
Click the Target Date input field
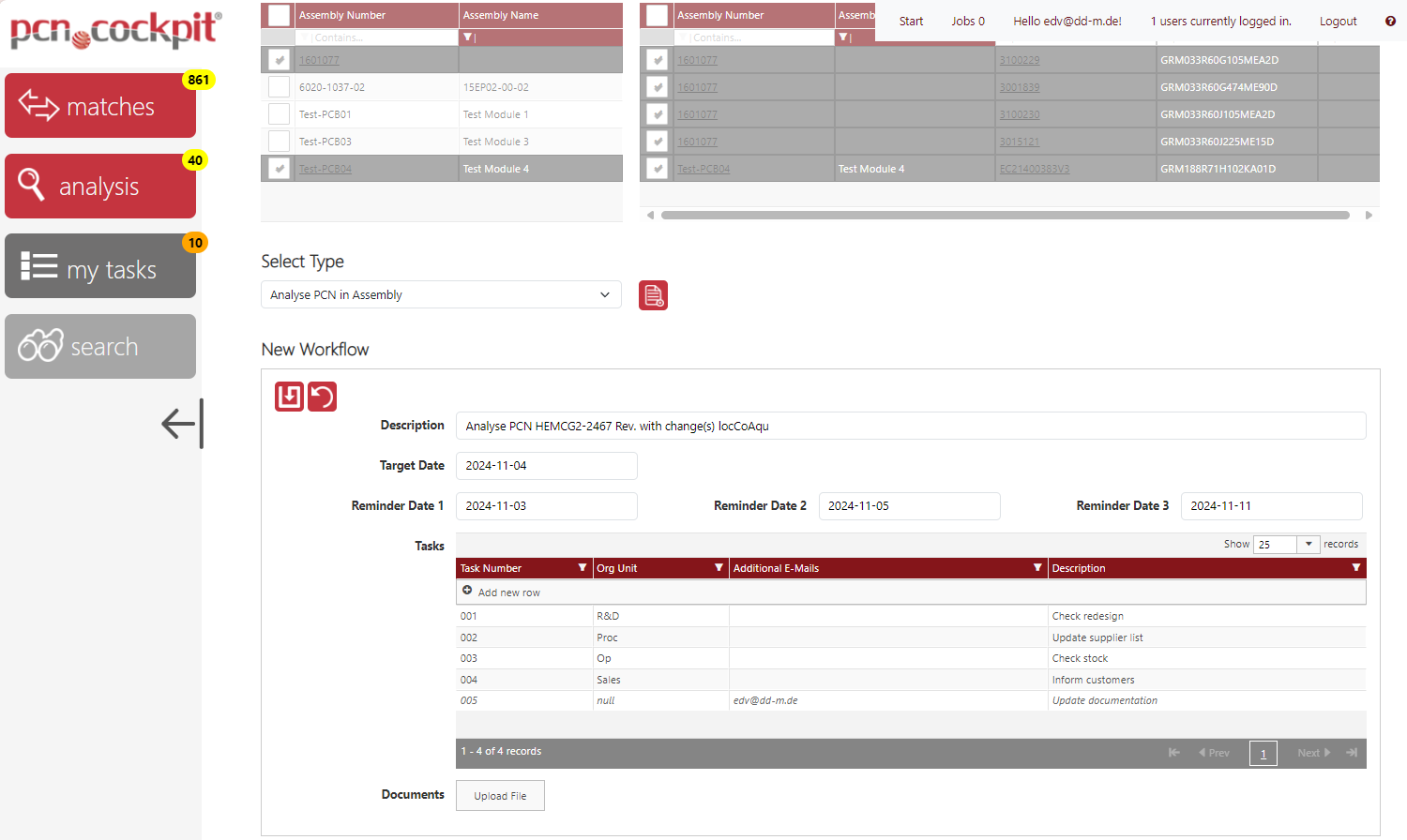tap(546, 466)
